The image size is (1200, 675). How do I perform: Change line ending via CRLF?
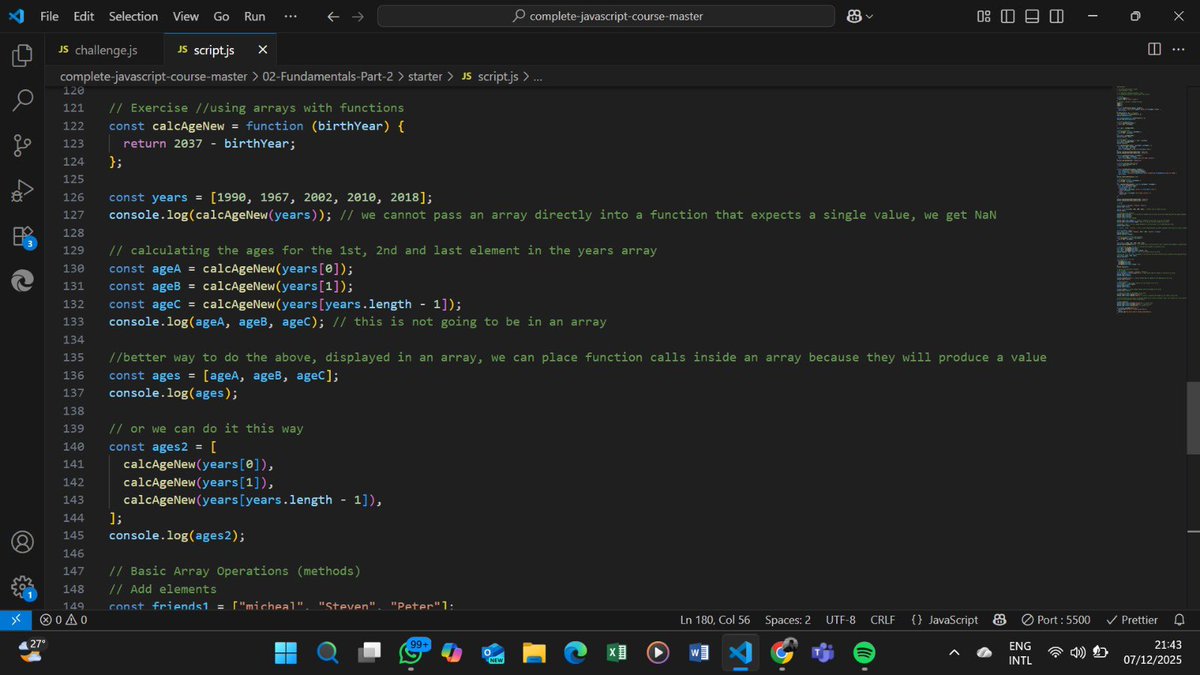click(x=883, y=620)
